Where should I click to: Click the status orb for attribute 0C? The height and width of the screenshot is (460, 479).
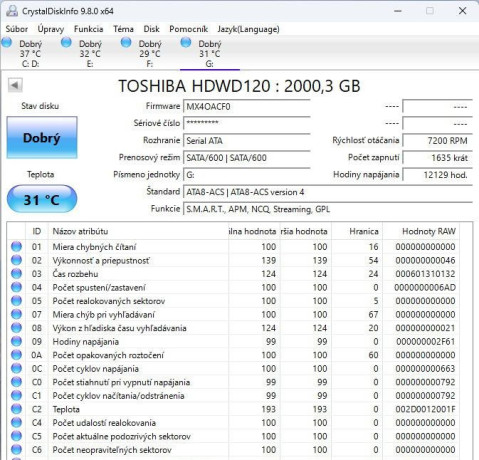(16, 368)
